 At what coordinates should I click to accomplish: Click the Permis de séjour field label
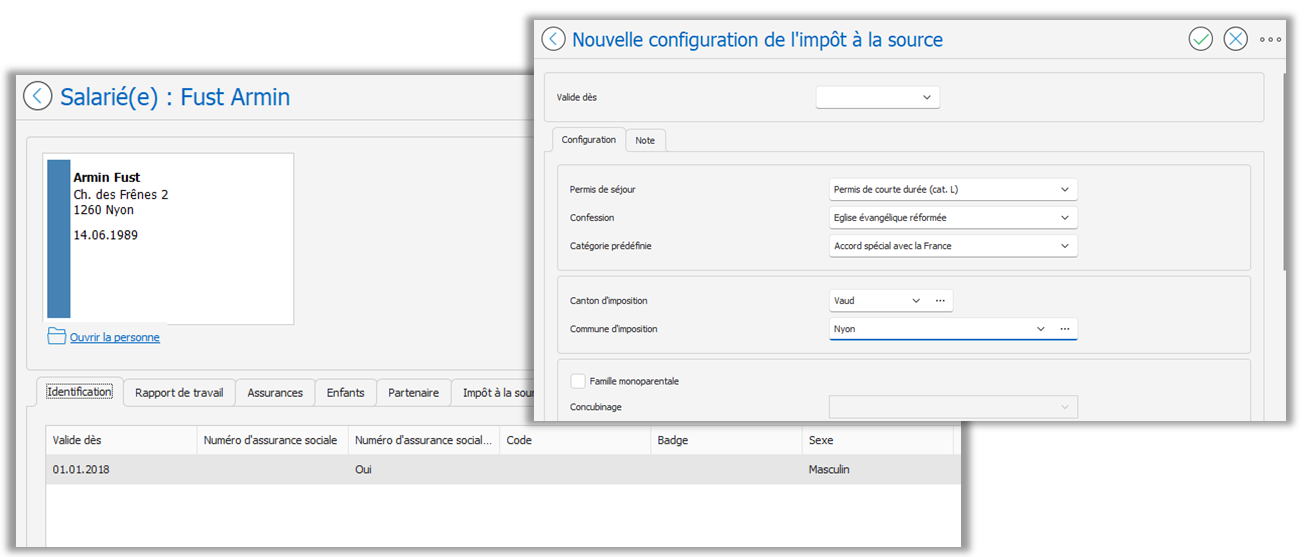tap(602, 189)
